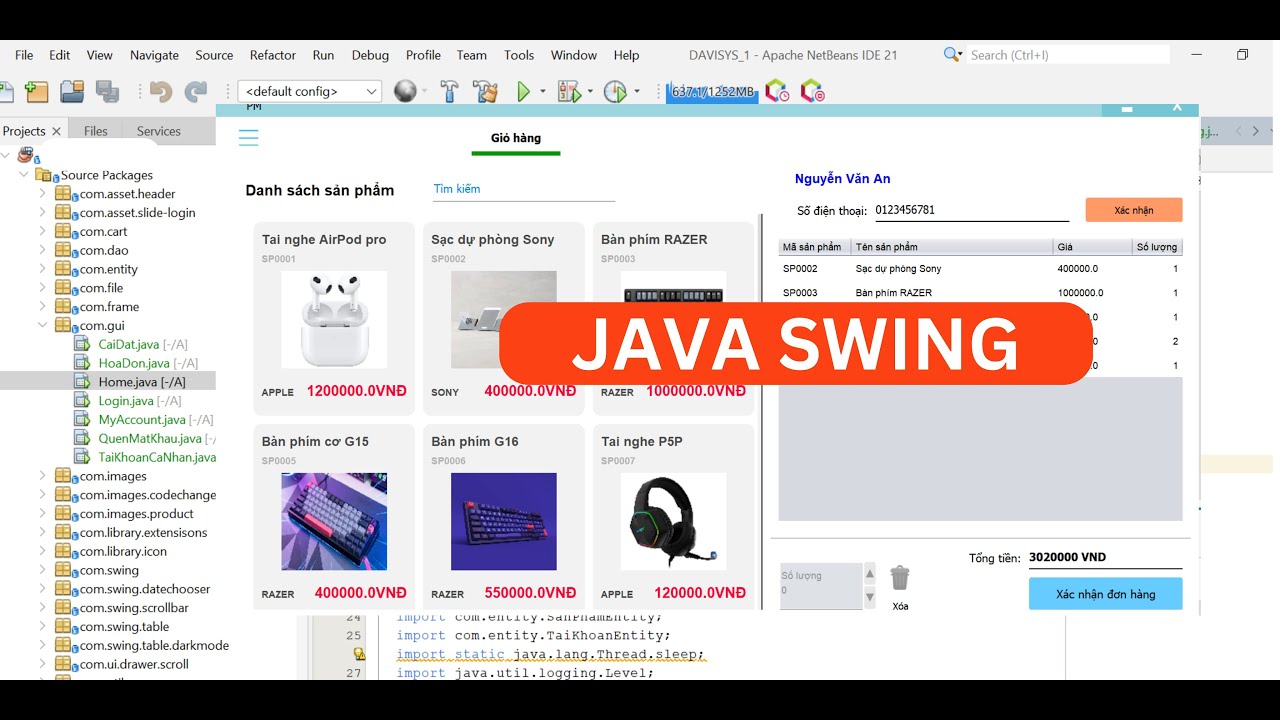1280x720 pixels.
Task: Select the Giỏ hàng tab
Action: point(516,138)
